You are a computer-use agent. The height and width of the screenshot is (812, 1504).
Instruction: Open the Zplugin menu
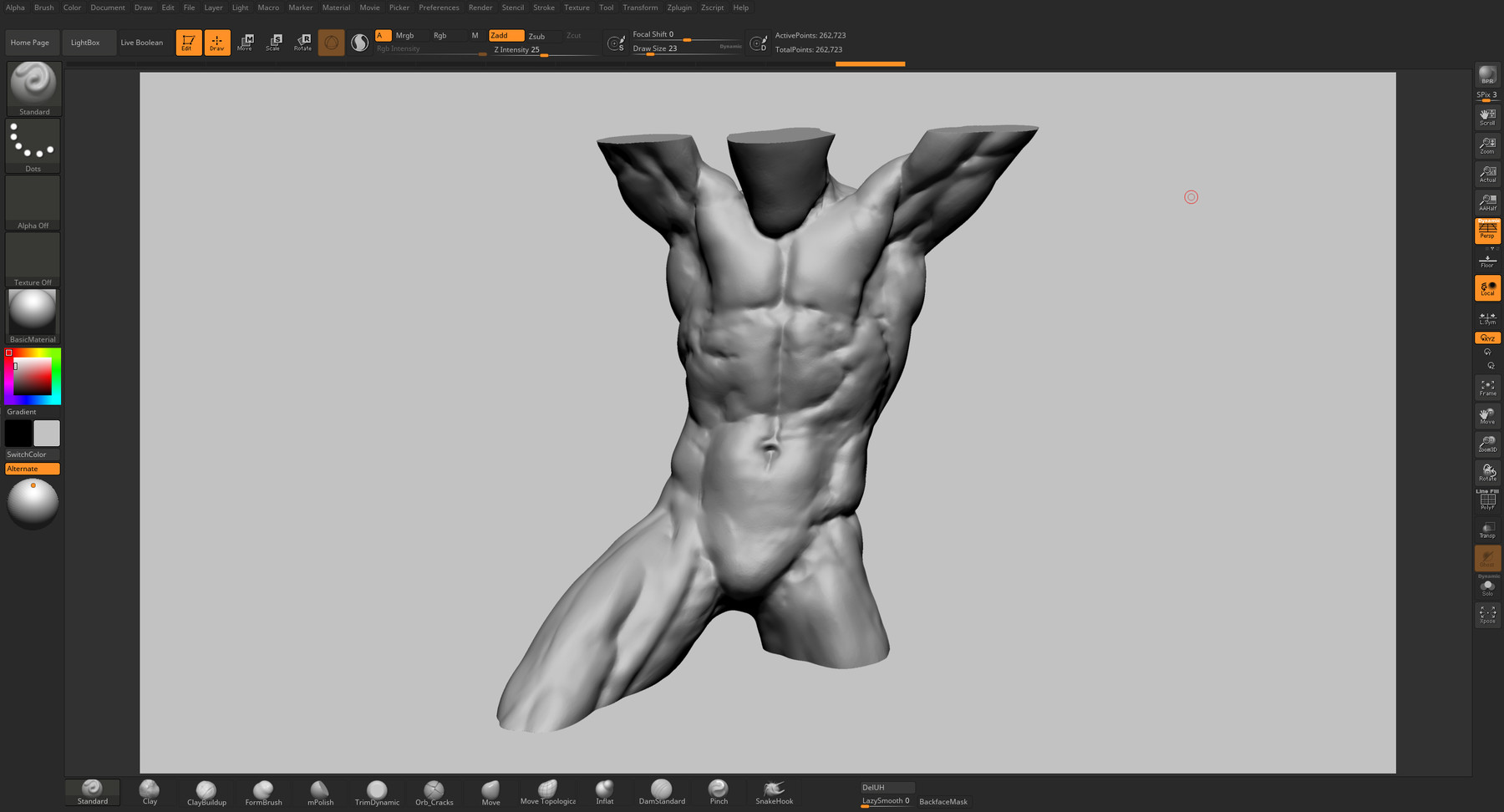678,8
